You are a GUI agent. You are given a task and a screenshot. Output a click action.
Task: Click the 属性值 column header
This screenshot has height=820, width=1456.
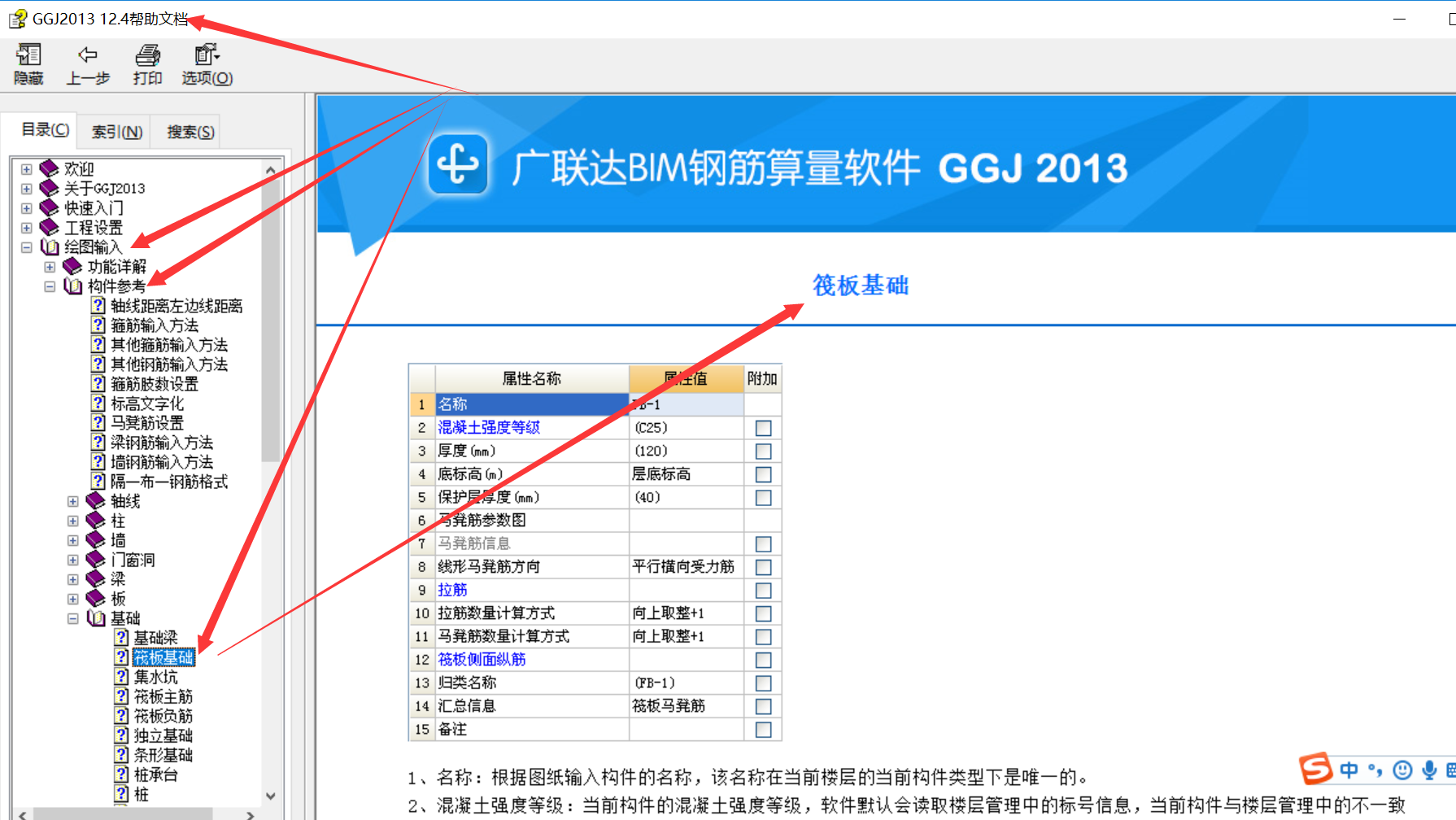tap(686, 378)
